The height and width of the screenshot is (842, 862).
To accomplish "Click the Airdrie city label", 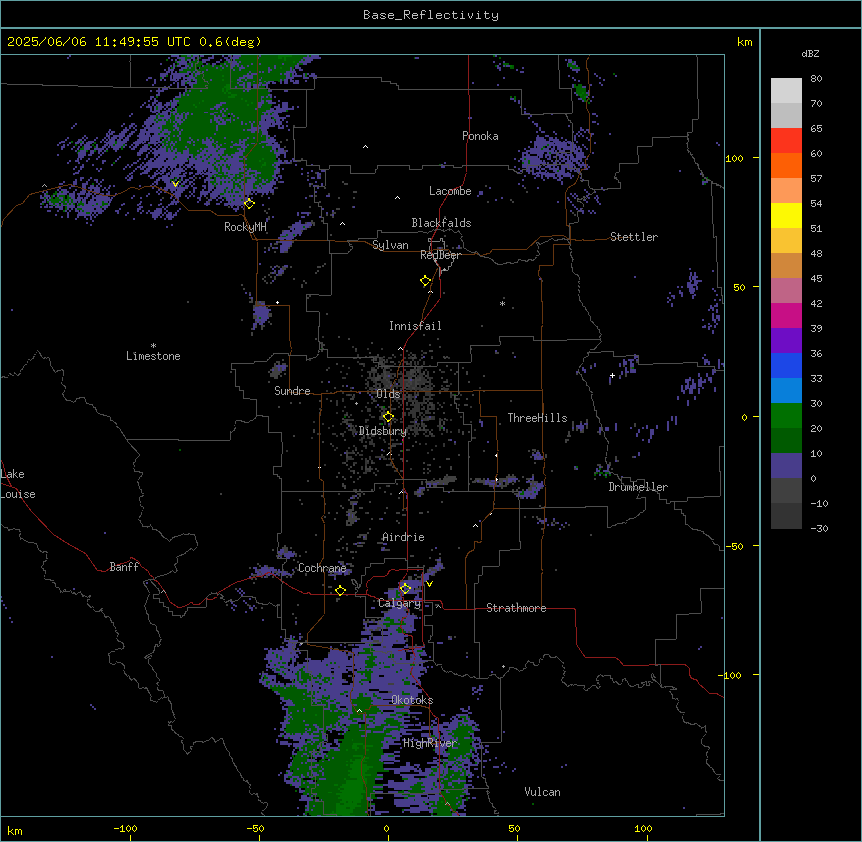I will (403, 537).
